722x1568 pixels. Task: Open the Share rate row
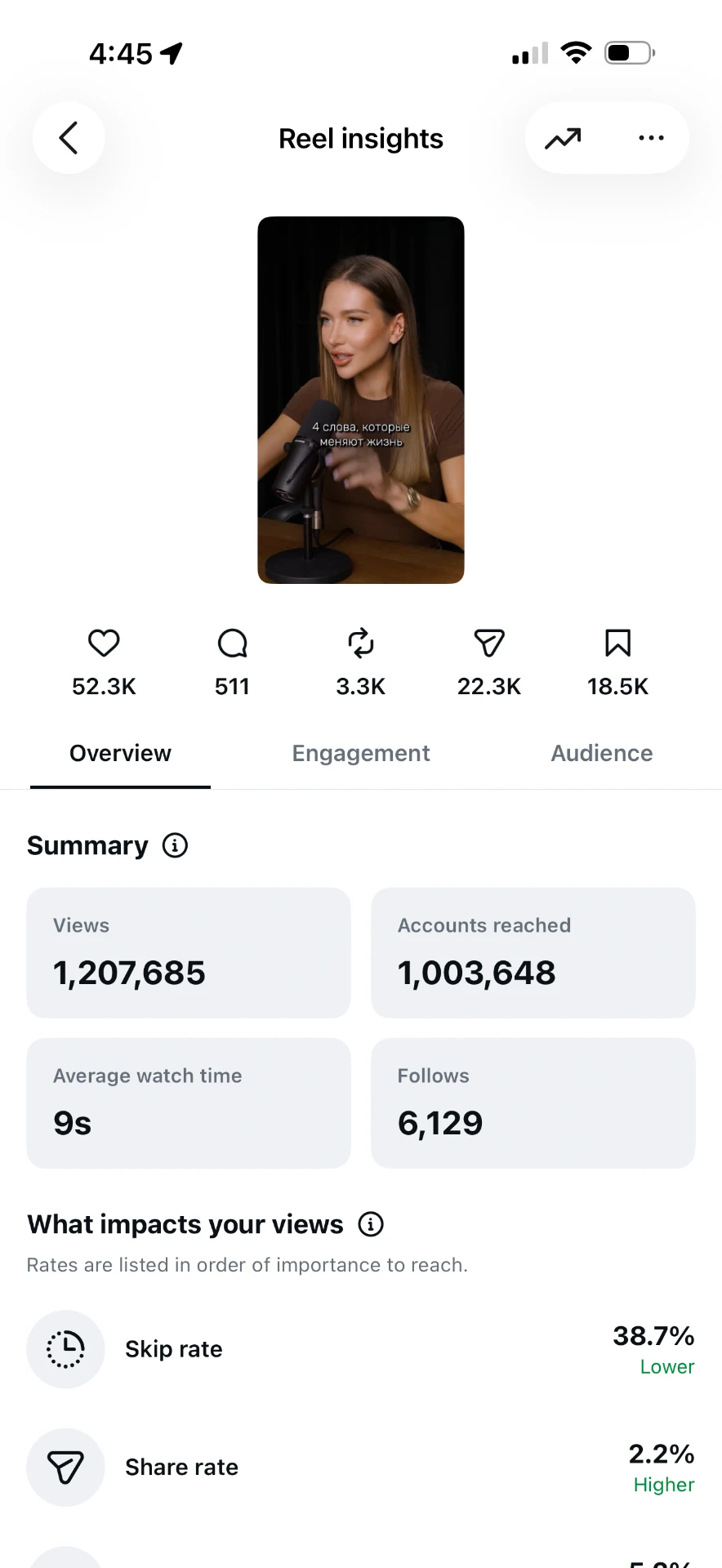point(361,1468)
